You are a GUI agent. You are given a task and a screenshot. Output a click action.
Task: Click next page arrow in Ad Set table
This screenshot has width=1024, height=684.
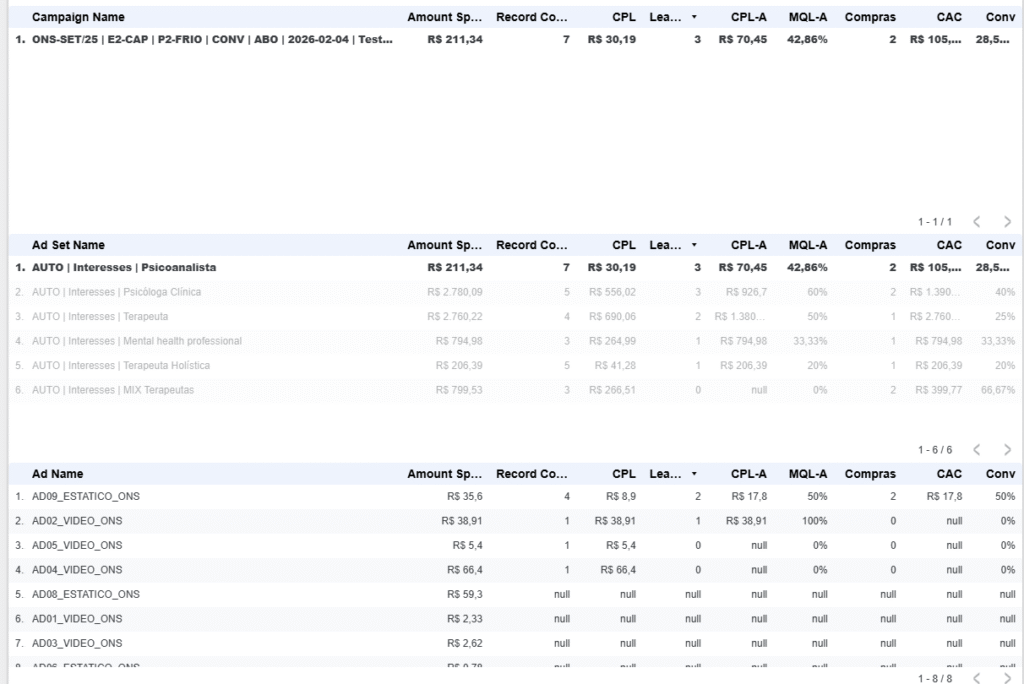click(x=1007, y=450)
